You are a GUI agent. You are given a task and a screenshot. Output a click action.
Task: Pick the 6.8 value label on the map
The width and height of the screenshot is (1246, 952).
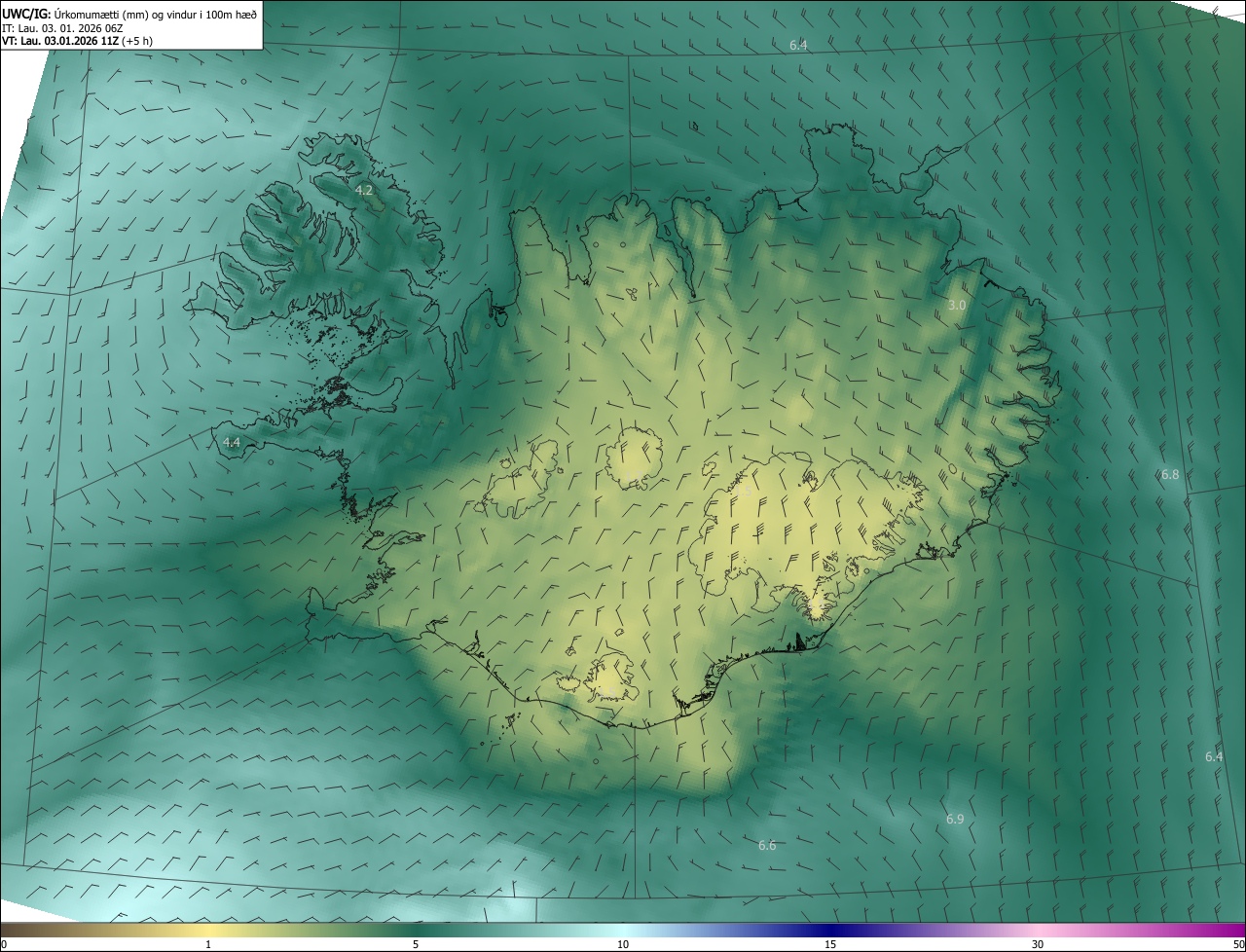pos(1170,474)
